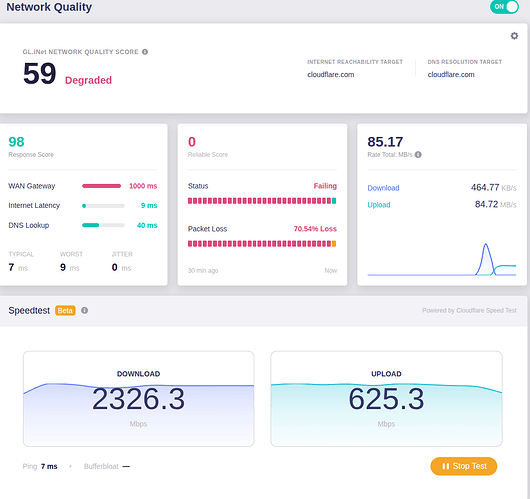Click the 9 ms Internet Latency value
This screenshot has height=499, width=530.
(149, 206)
